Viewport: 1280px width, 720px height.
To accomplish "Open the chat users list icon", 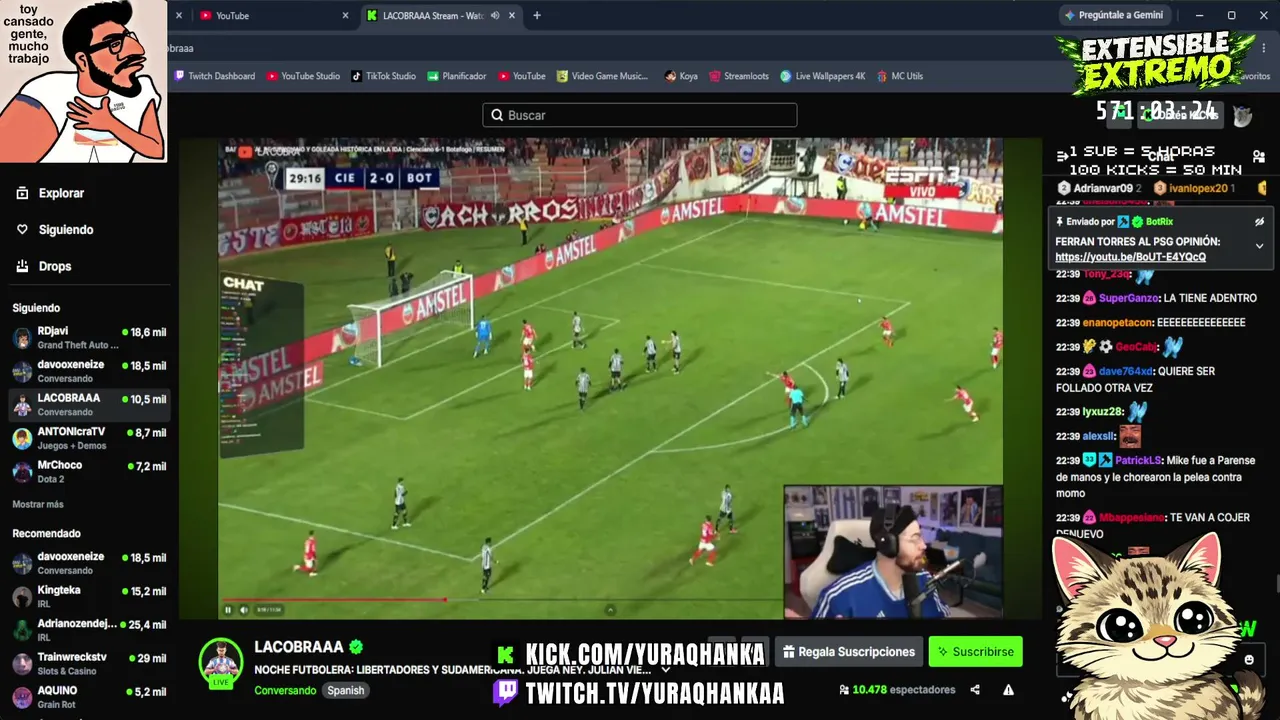I will pos(1259,157).
